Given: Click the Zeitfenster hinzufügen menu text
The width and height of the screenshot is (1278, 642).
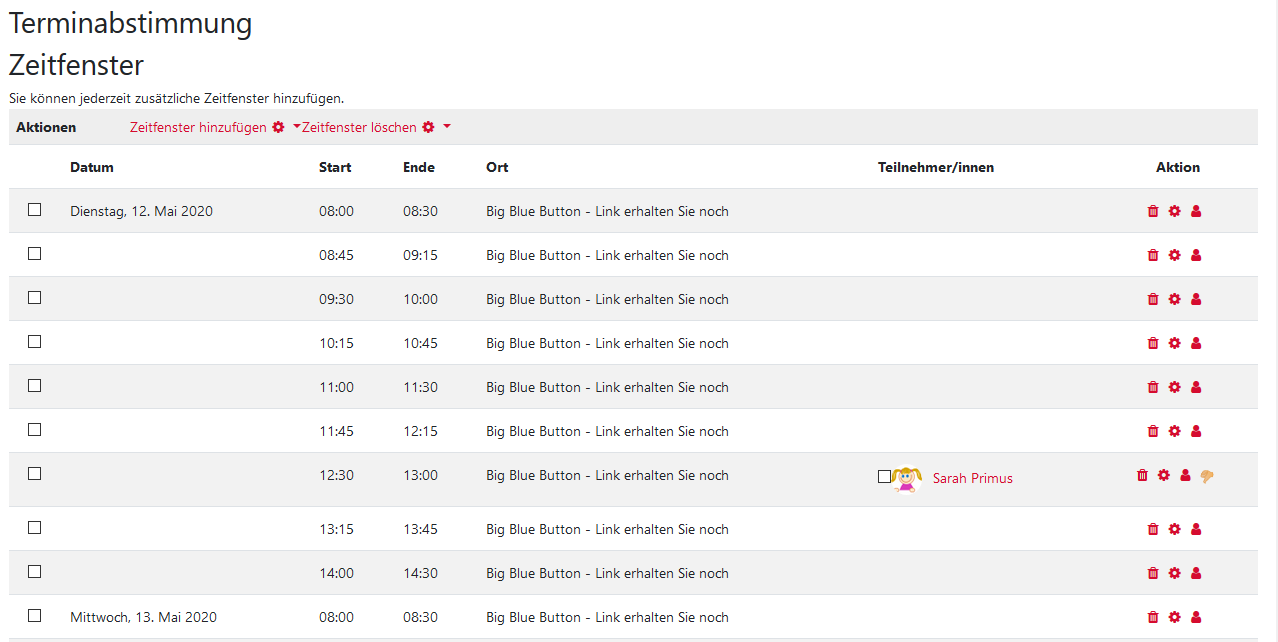Looking at the screenshot, I should [198, 127].
